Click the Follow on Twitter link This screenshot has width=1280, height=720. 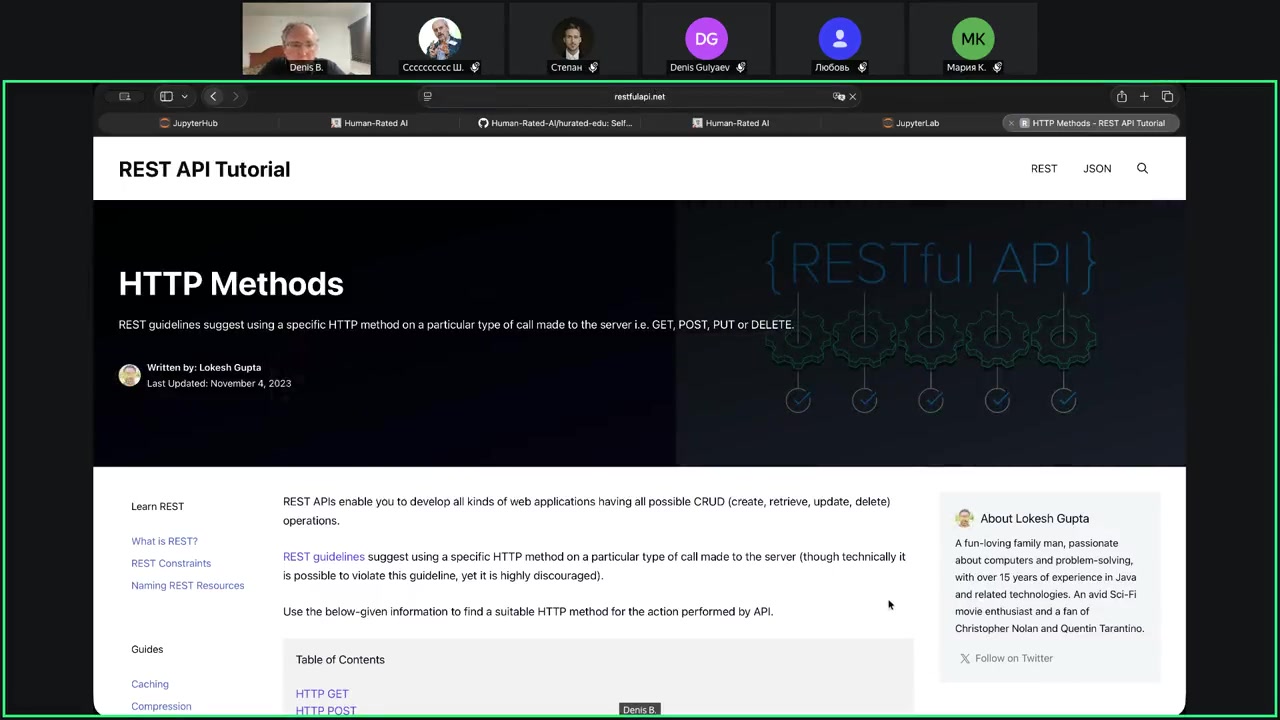1013,658
